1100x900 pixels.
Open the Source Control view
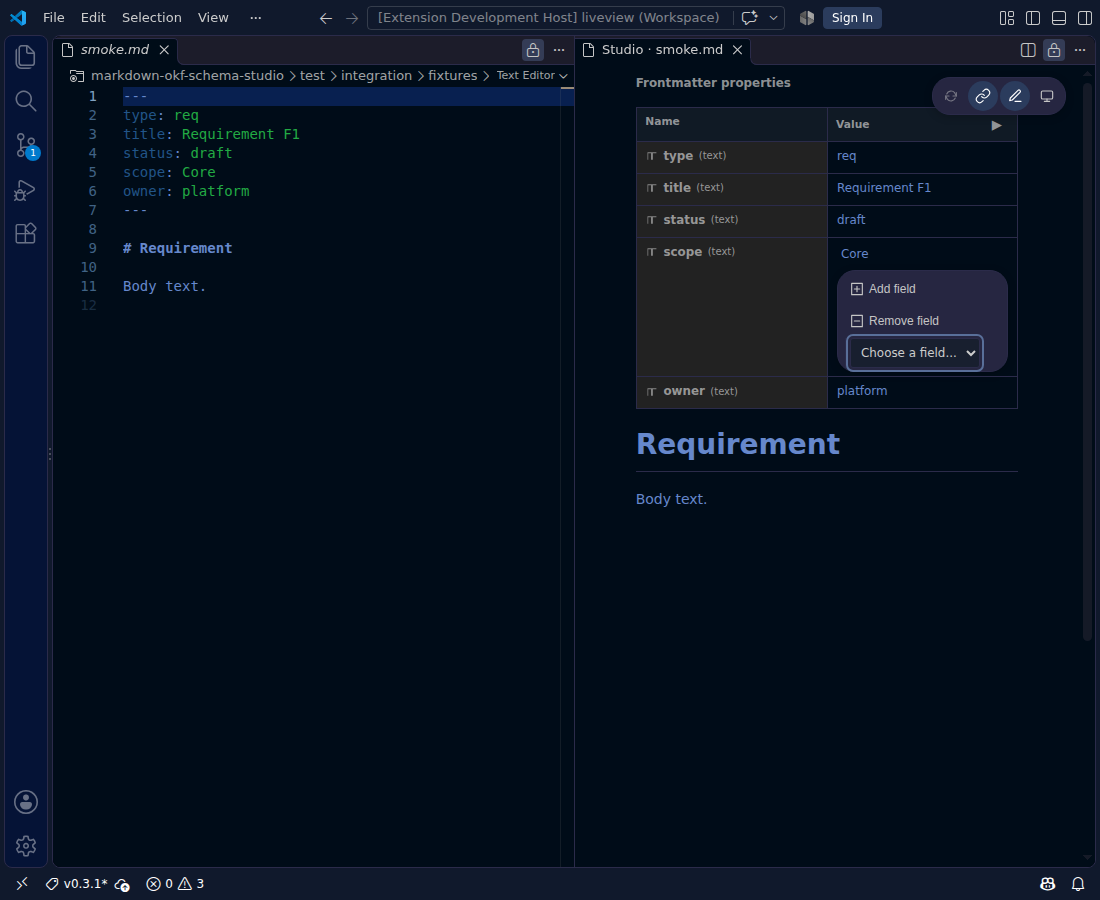[x=25, y=146]
